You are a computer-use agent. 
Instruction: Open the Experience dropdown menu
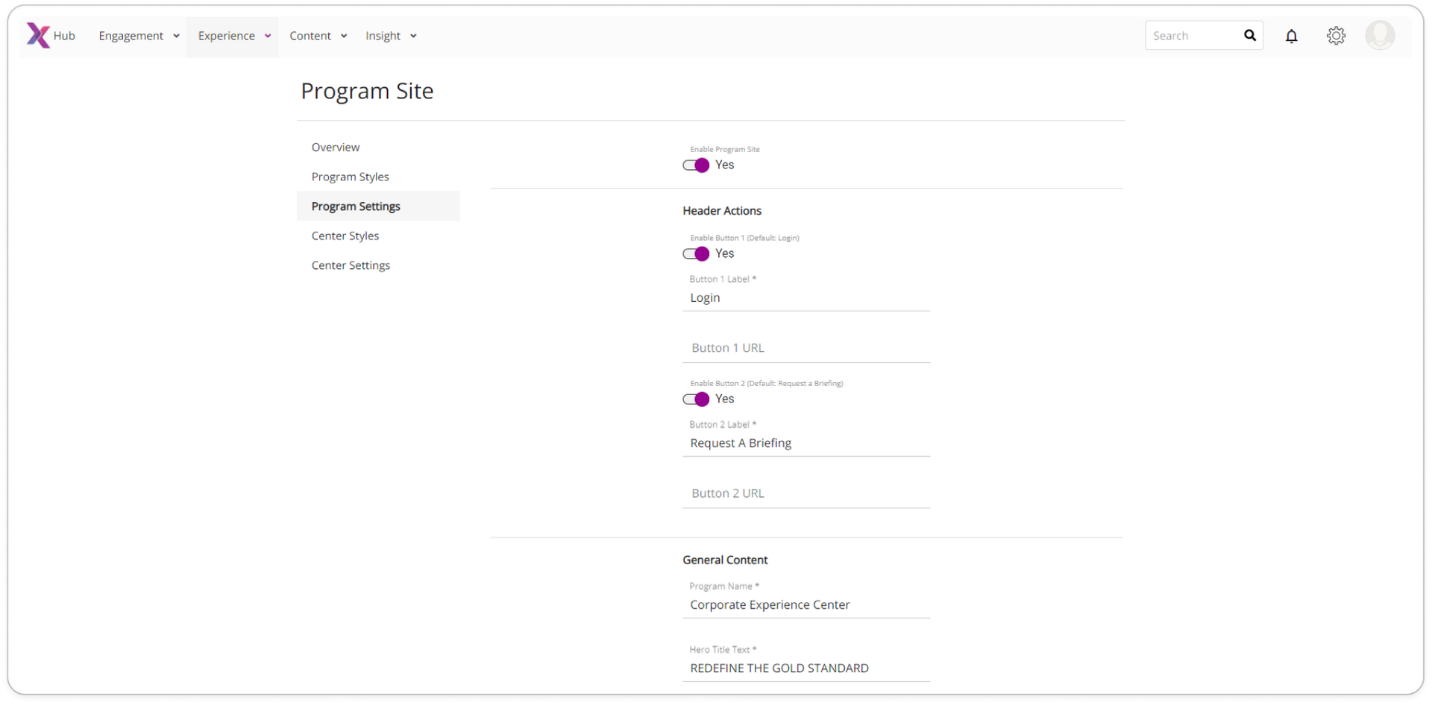tap(234, 36)
